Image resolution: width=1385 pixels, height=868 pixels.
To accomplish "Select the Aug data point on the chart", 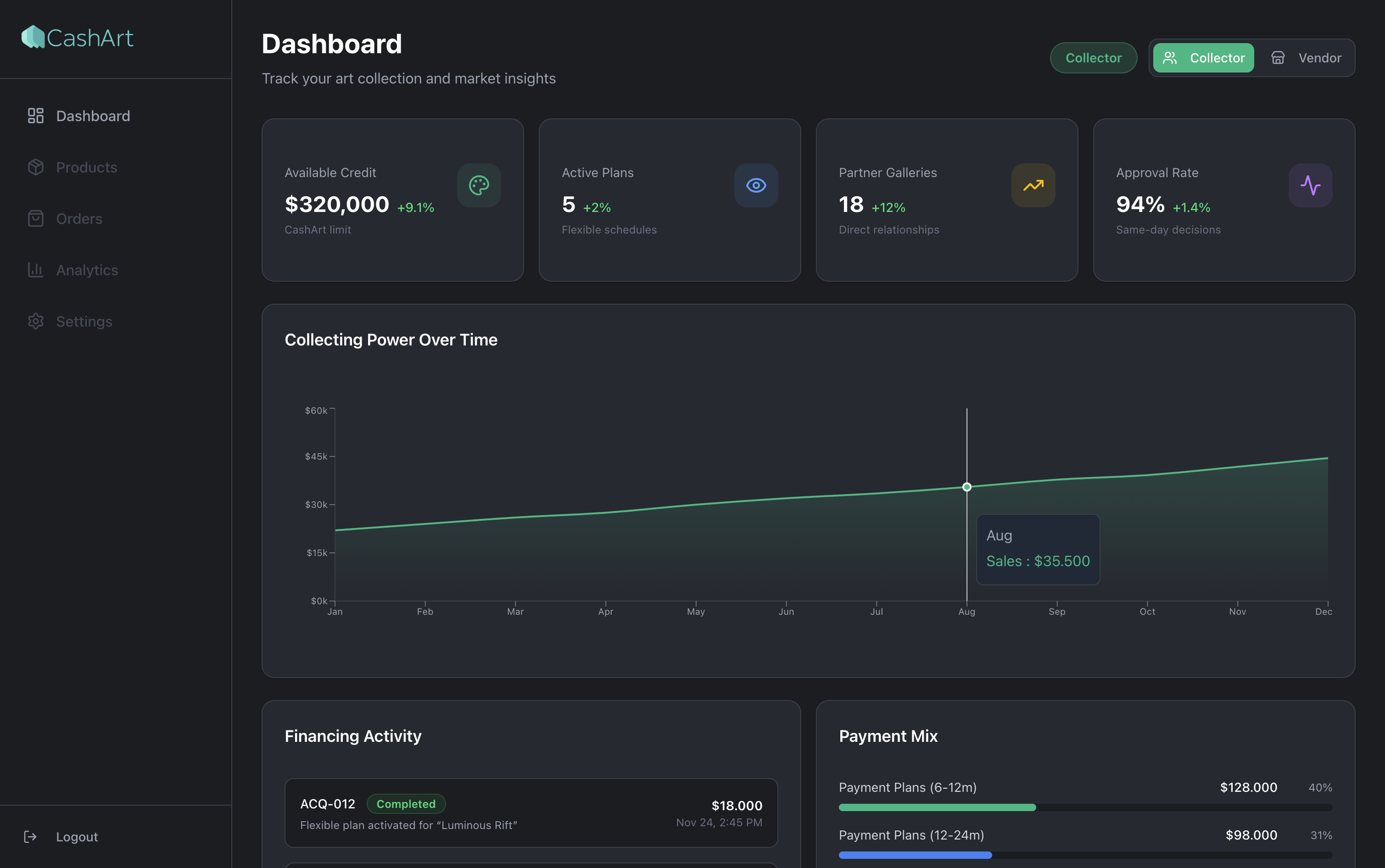I will (967, 486).
